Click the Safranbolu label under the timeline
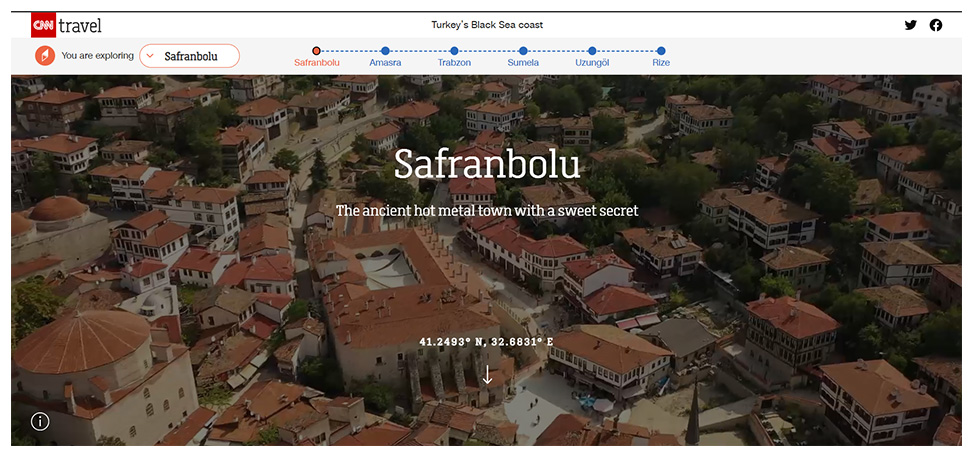 [316, 63]
